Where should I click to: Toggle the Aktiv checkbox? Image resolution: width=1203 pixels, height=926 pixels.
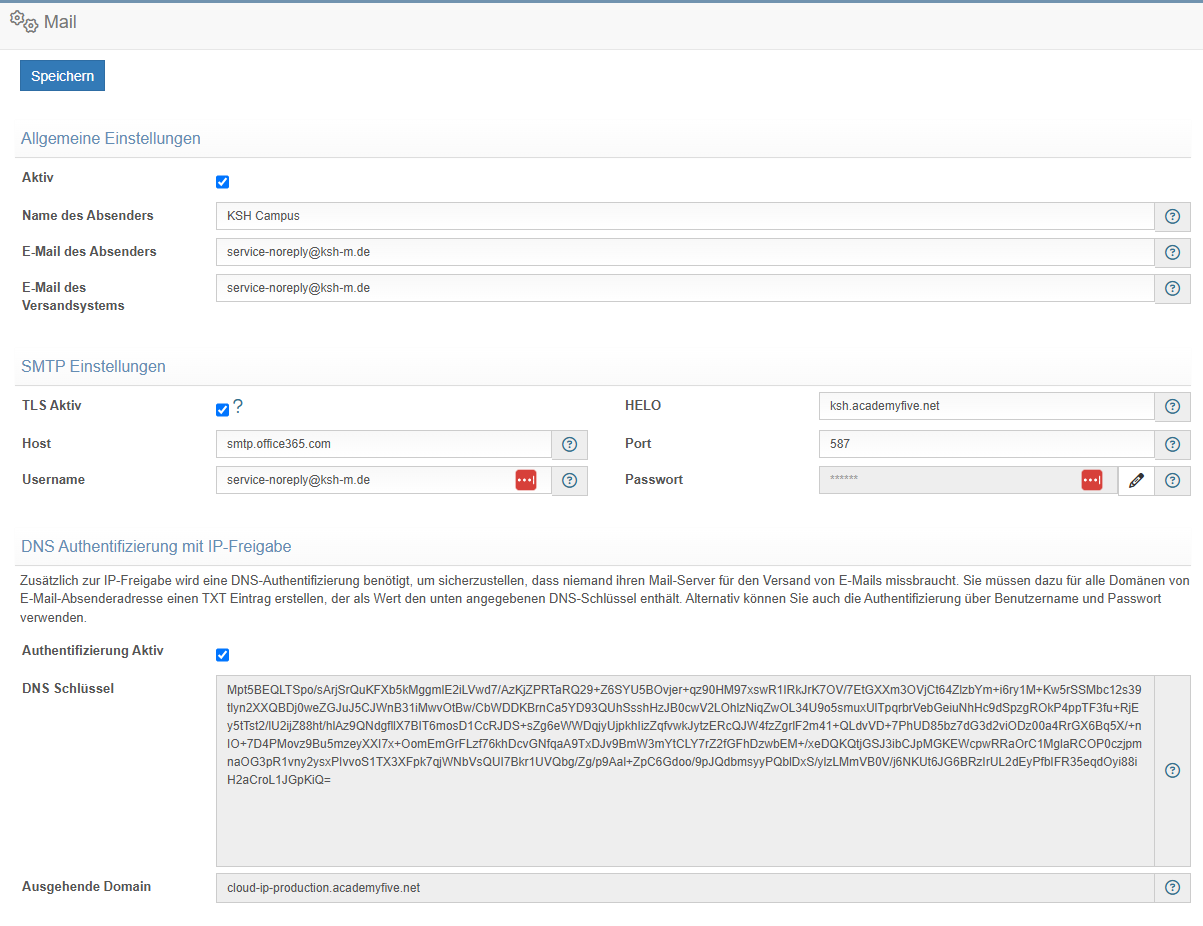(223, 182)
